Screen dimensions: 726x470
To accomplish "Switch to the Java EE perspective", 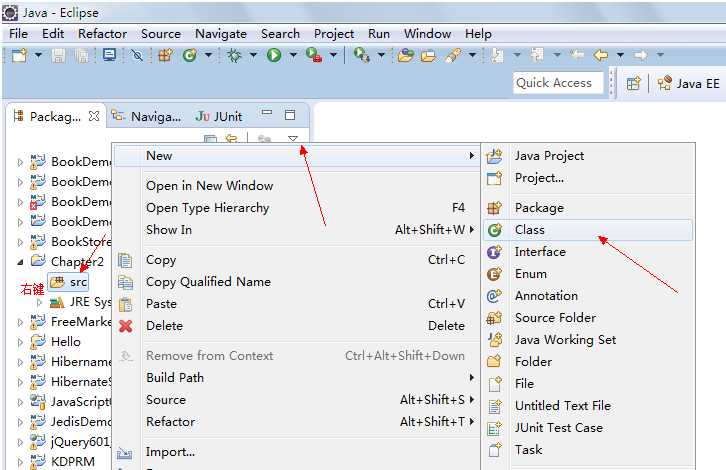I will (688, 83).
